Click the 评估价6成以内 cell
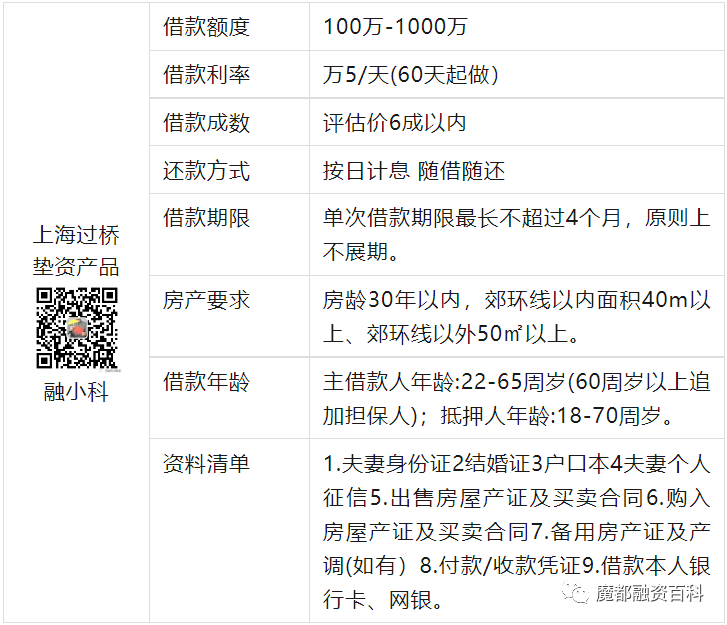Image resolution: width=727 pixels, height=625 pixels. (394, 123)
